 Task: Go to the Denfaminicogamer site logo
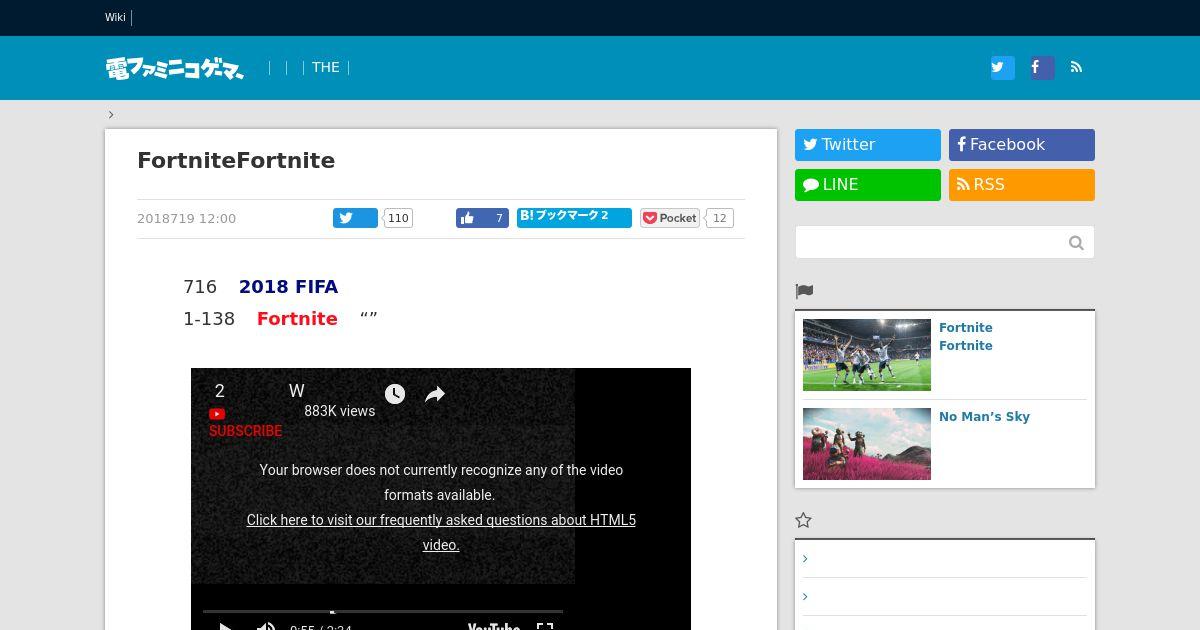pyautogui.click(x=175, y=68)
